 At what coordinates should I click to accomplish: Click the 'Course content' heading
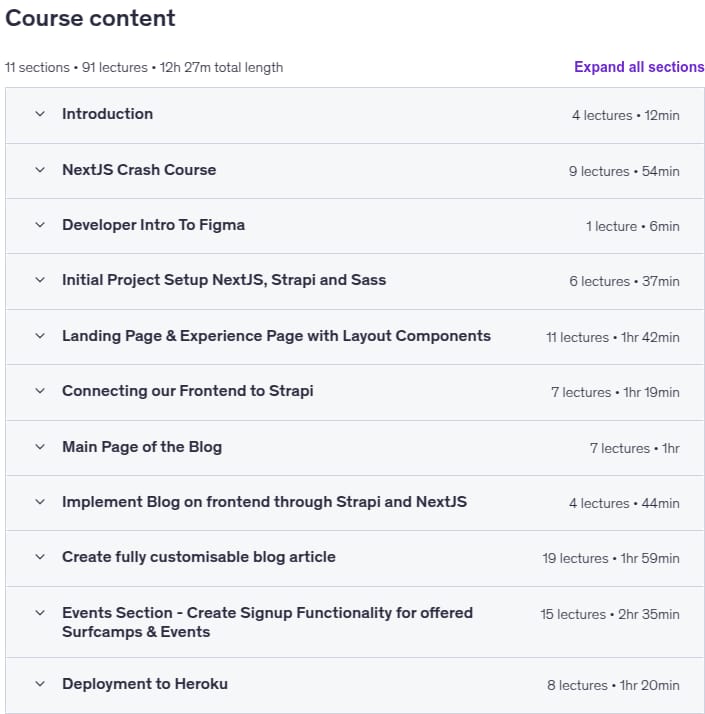click(90, 19)
